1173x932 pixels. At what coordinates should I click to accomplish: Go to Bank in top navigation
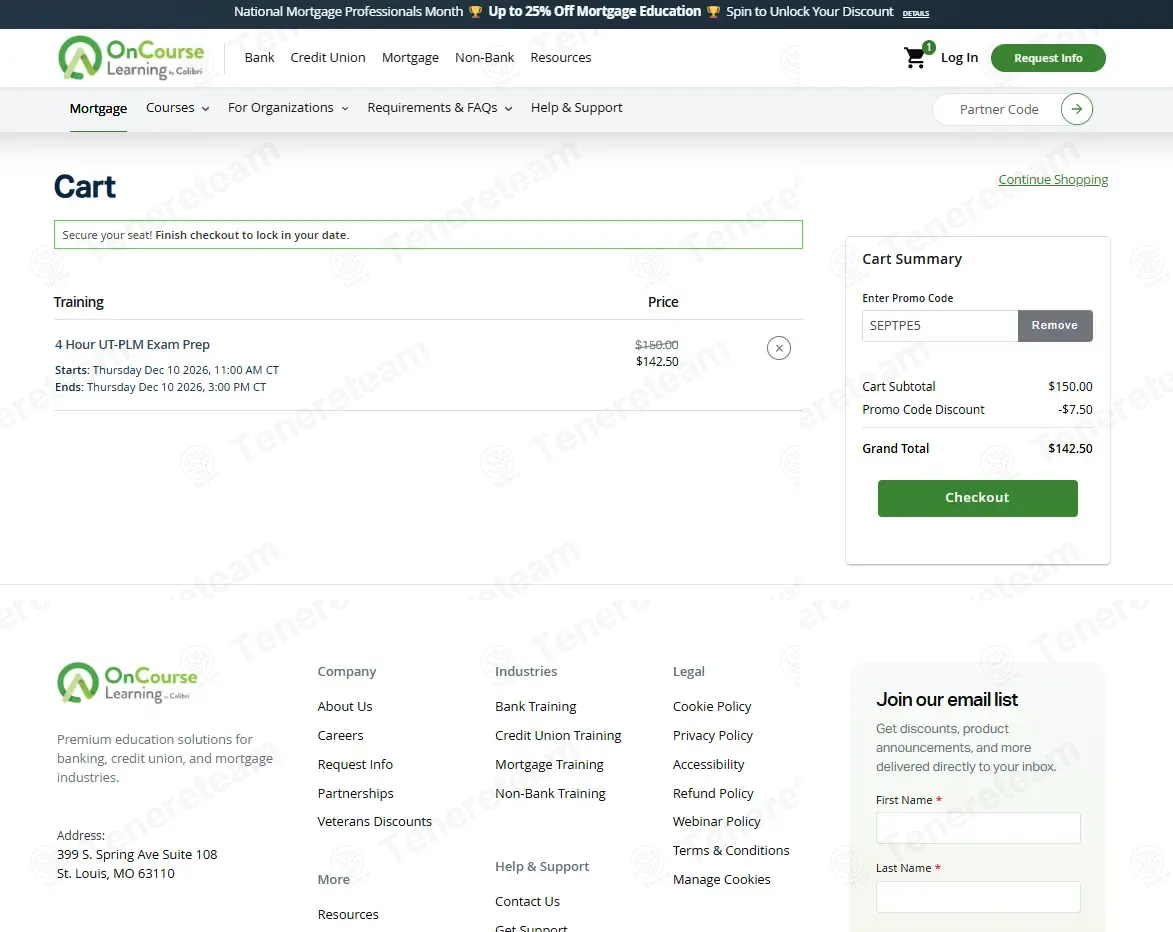coord(260,58)
